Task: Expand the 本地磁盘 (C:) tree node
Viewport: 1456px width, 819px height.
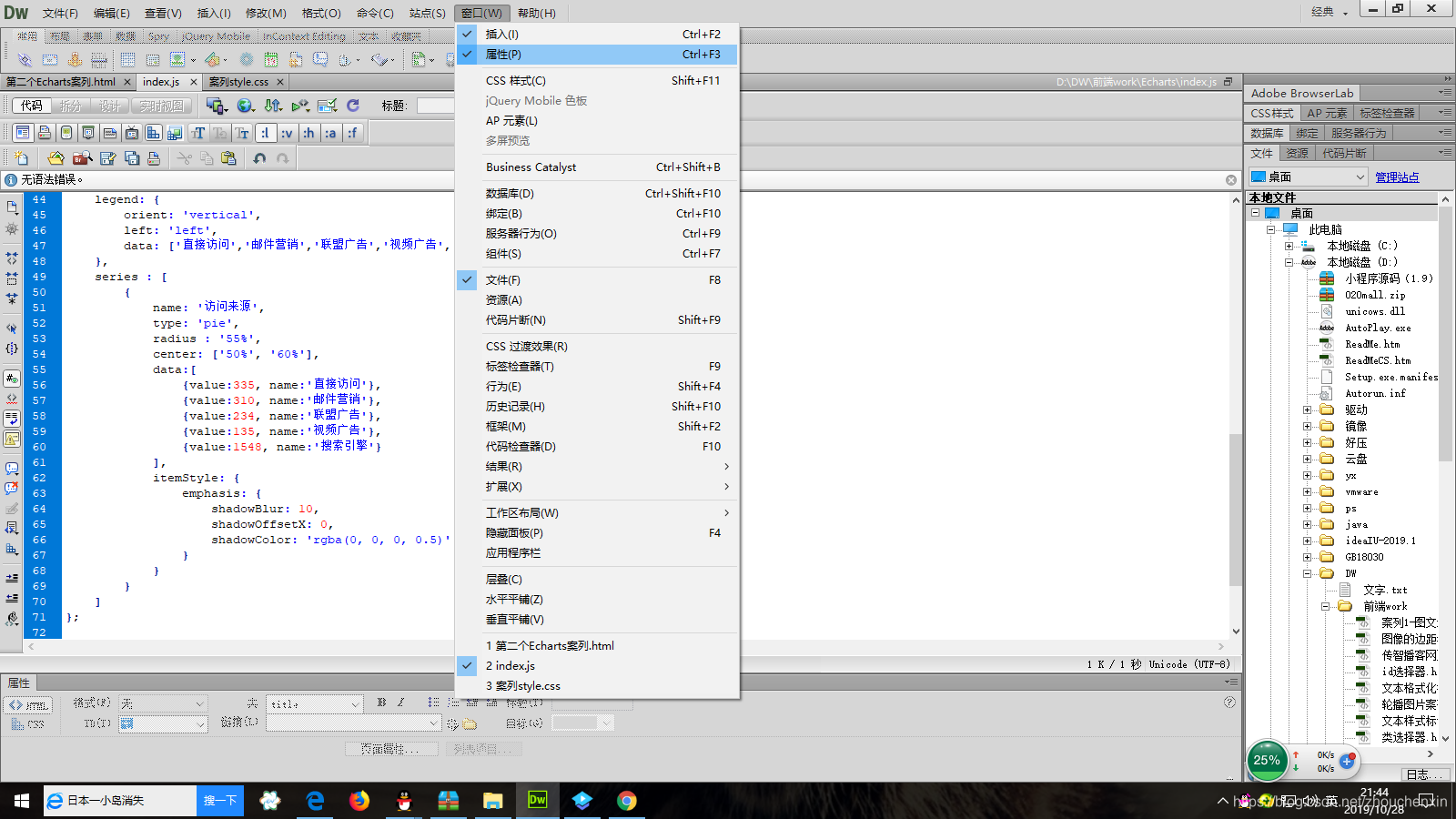Action: [1289, 246]
